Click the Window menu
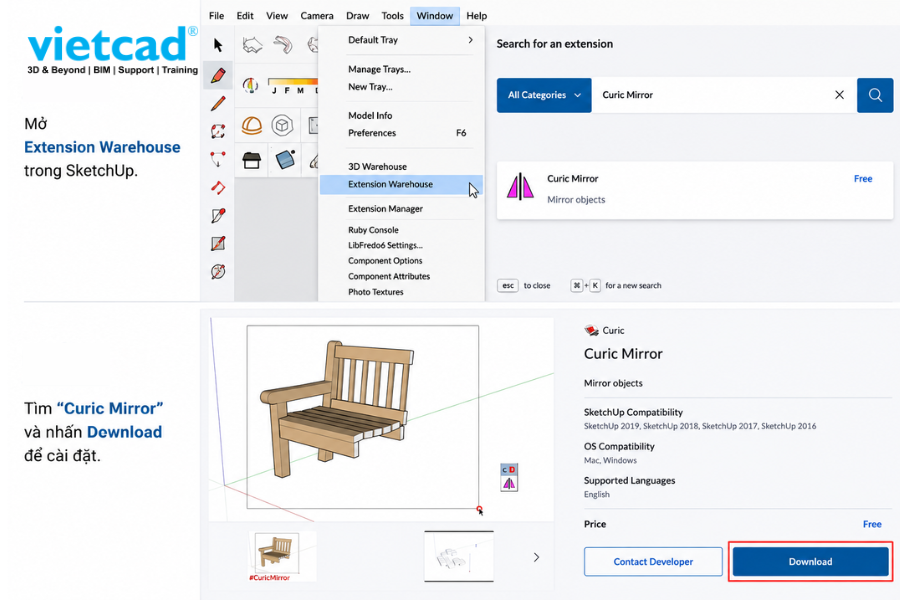900x600 pixels. 435,16
